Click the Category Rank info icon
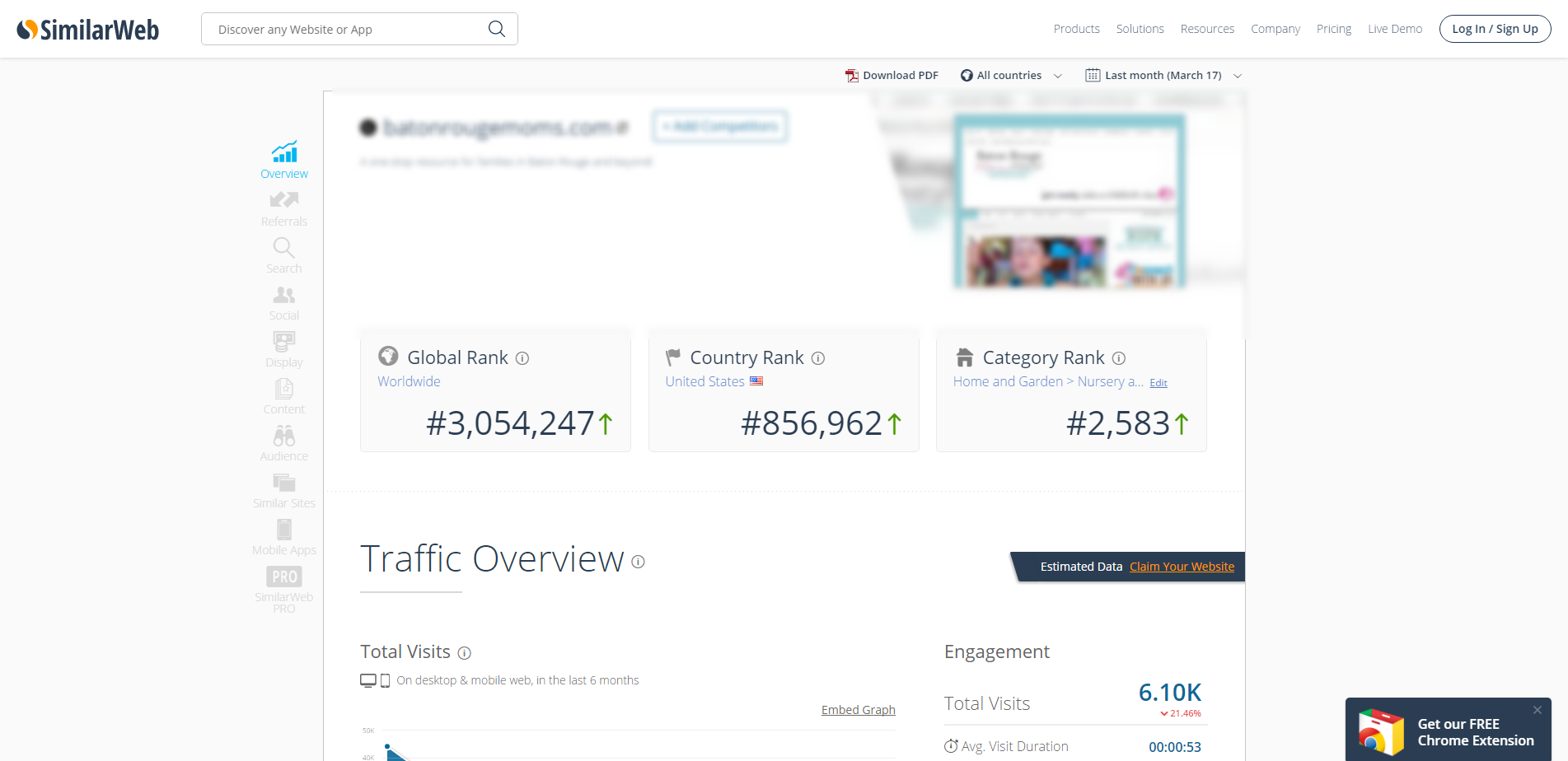This screenshot has height=761, width=1568. click(1119, 358)
